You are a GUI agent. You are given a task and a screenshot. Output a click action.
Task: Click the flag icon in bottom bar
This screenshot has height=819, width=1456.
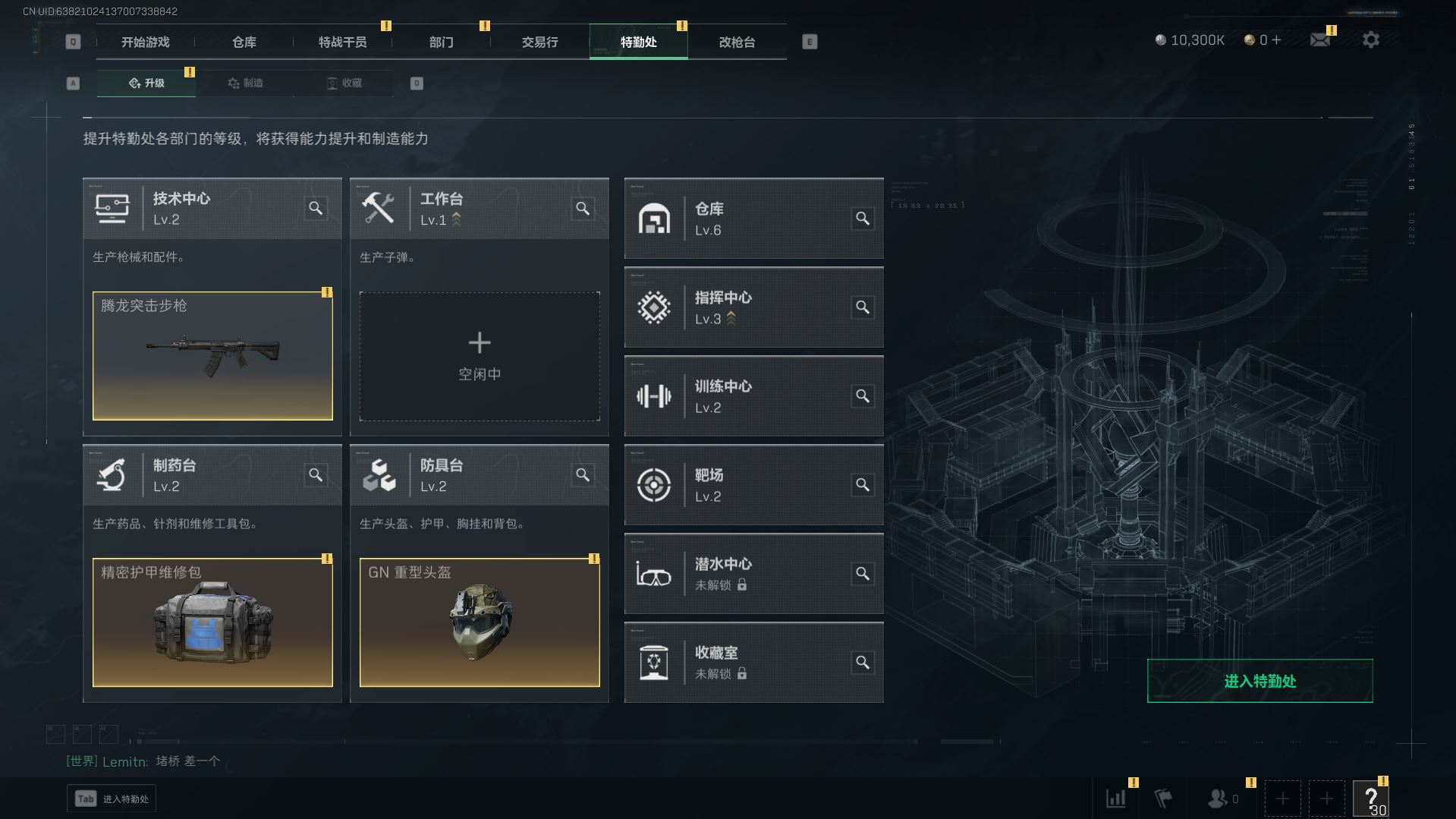click(1163, 799)
